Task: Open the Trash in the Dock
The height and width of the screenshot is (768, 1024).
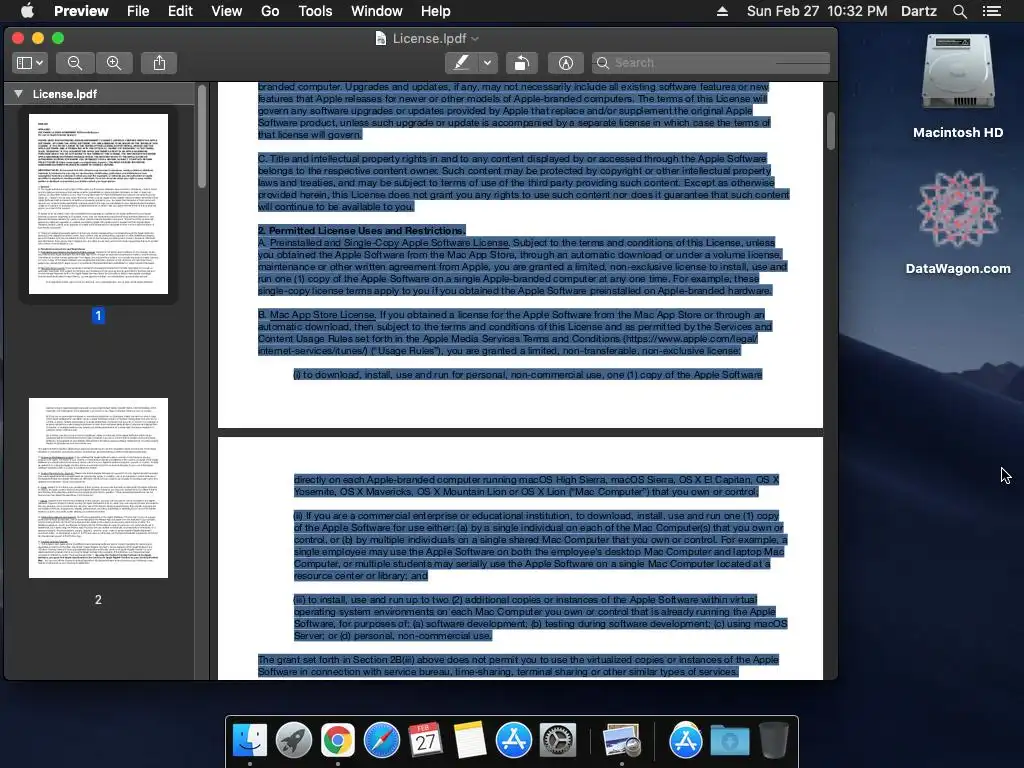Action: [774, 741]
